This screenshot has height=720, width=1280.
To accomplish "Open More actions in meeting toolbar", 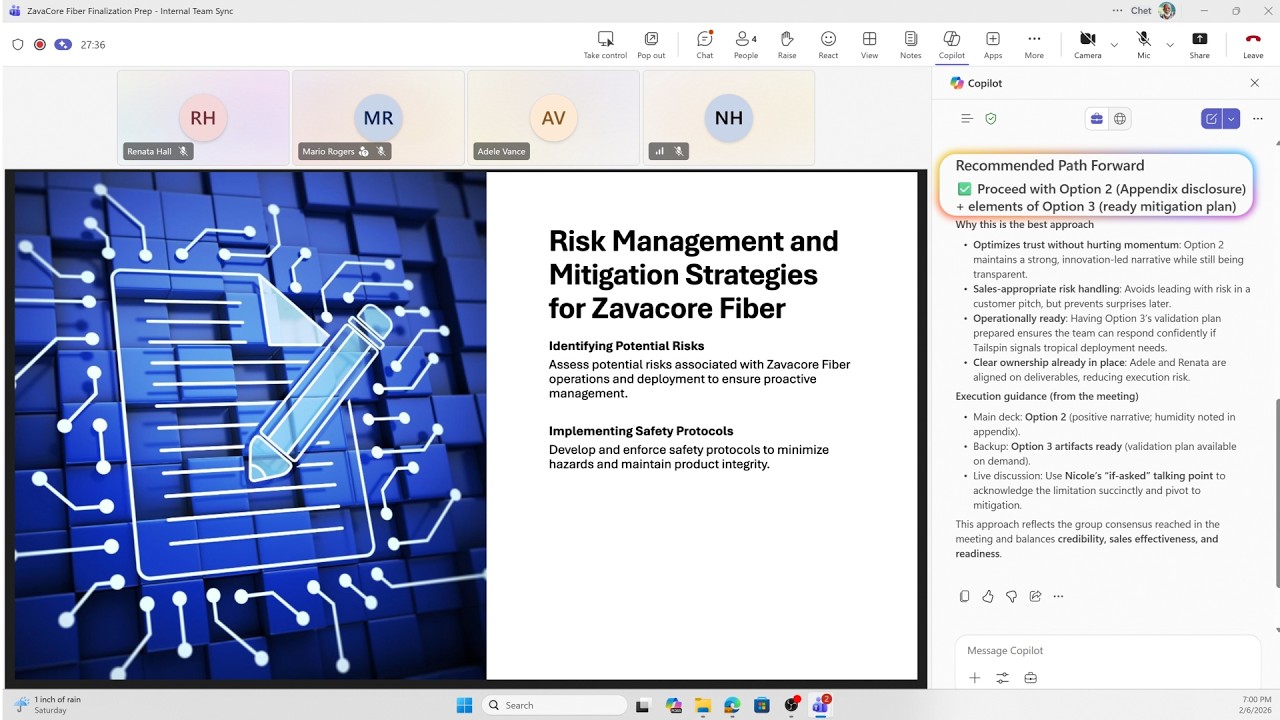I will 1034,44.
